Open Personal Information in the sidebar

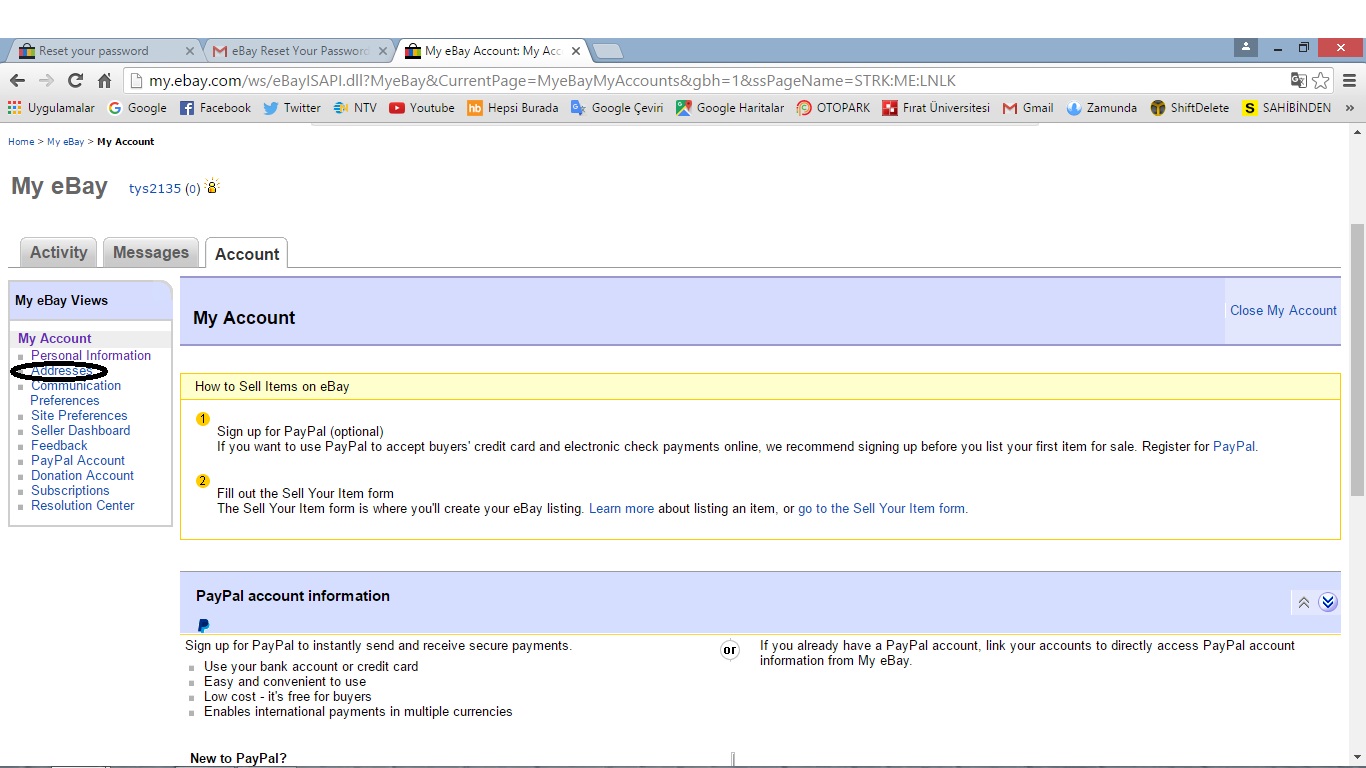(x=91, y=356)
